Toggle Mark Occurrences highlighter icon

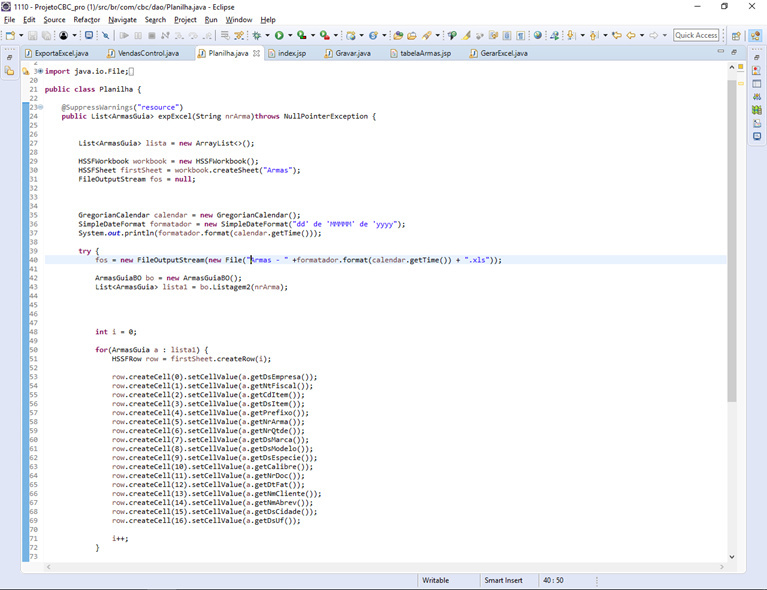(x=466, y=35)
